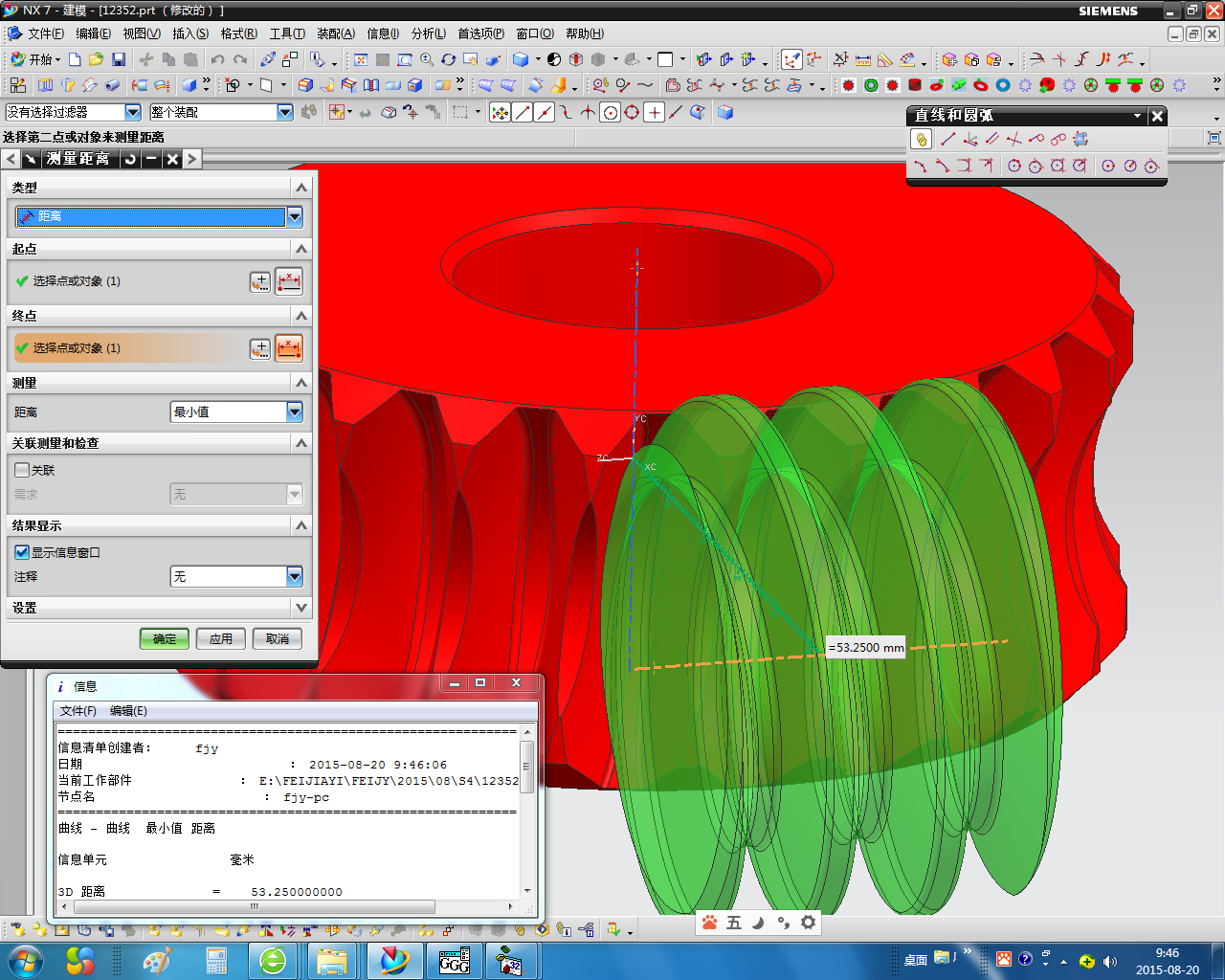Open 编辑(E) menu in the 信息 window
Viewport: 1225px width, 980px height.
tap(128, 711)
